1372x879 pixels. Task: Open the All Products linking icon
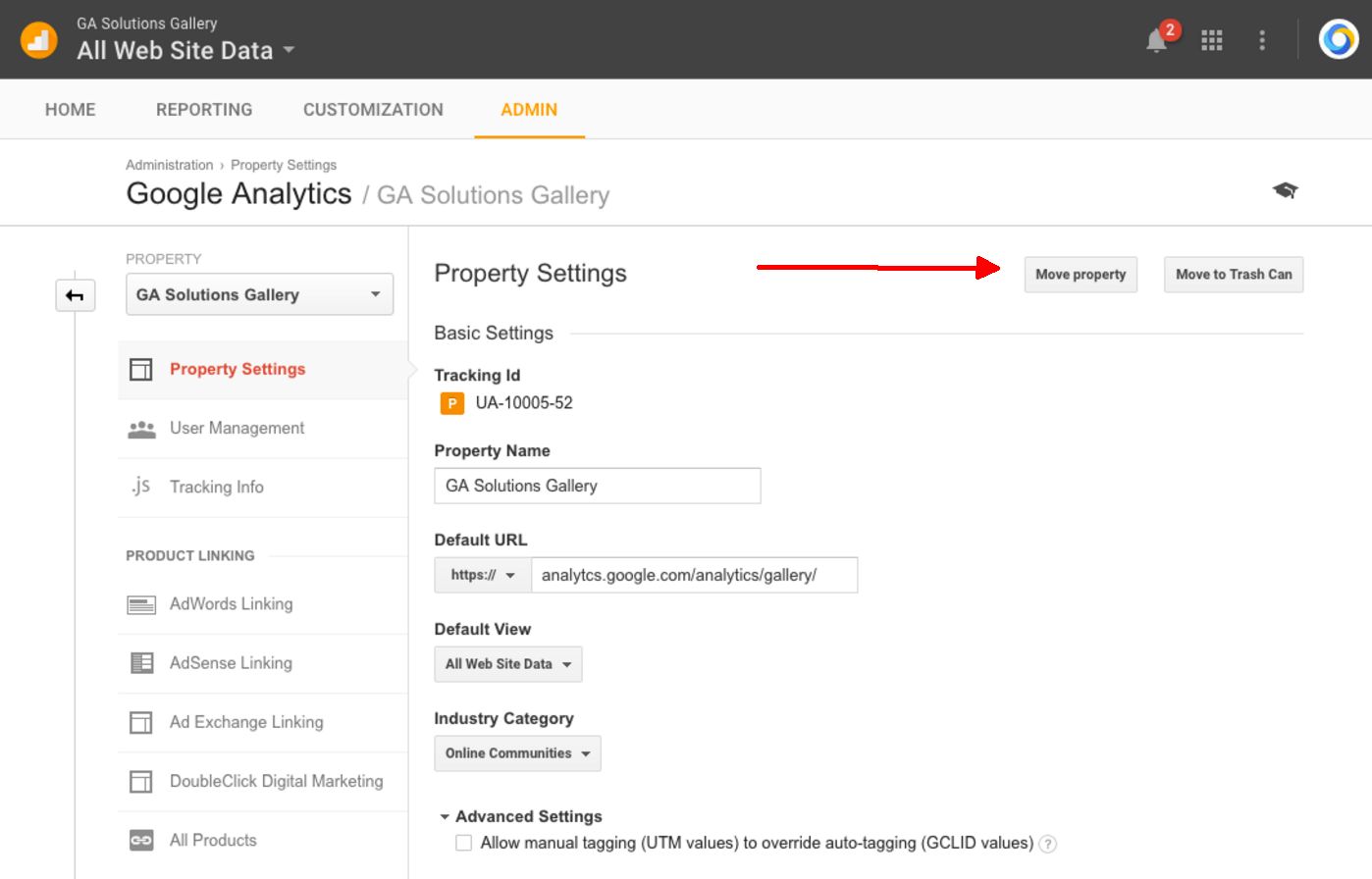(x=140, y=840)
